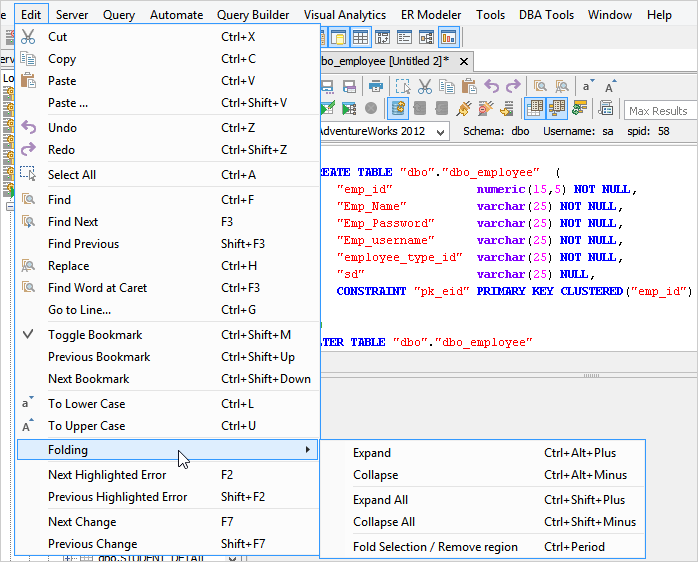Screen dimensions: 698x562
Task: Click the redo arrow in the editor toolbar
Action: [513, 86]
